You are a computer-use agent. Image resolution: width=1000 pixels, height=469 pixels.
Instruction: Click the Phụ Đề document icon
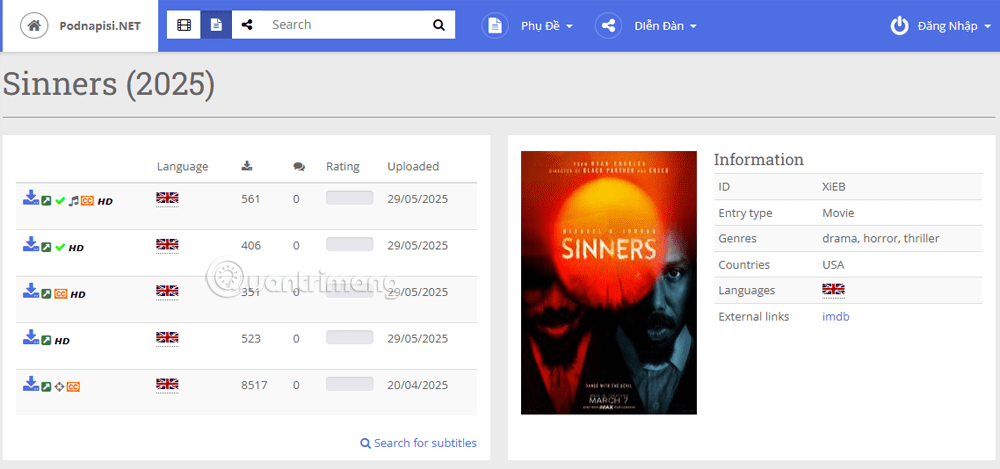coord(495,26)
